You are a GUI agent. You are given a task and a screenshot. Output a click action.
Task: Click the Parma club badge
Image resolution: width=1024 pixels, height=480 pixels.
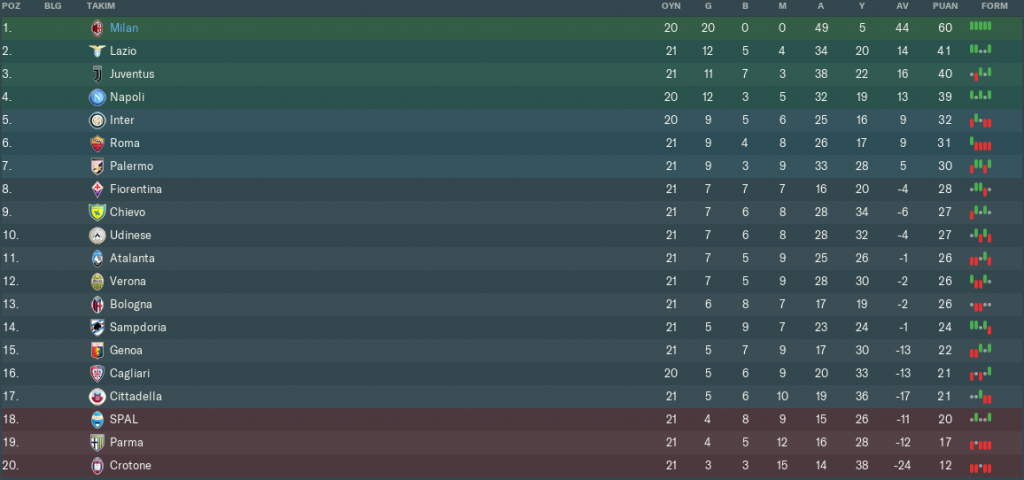(97, 442)
